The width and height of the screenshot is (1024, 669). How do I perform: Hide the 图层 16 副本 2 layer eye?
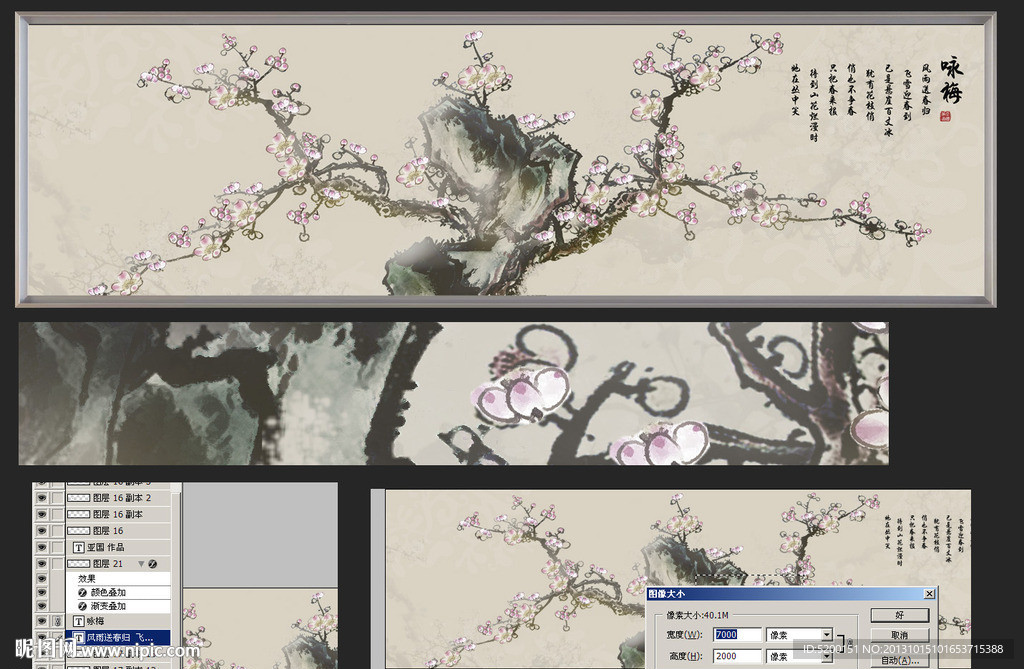(x=42, y=498)
